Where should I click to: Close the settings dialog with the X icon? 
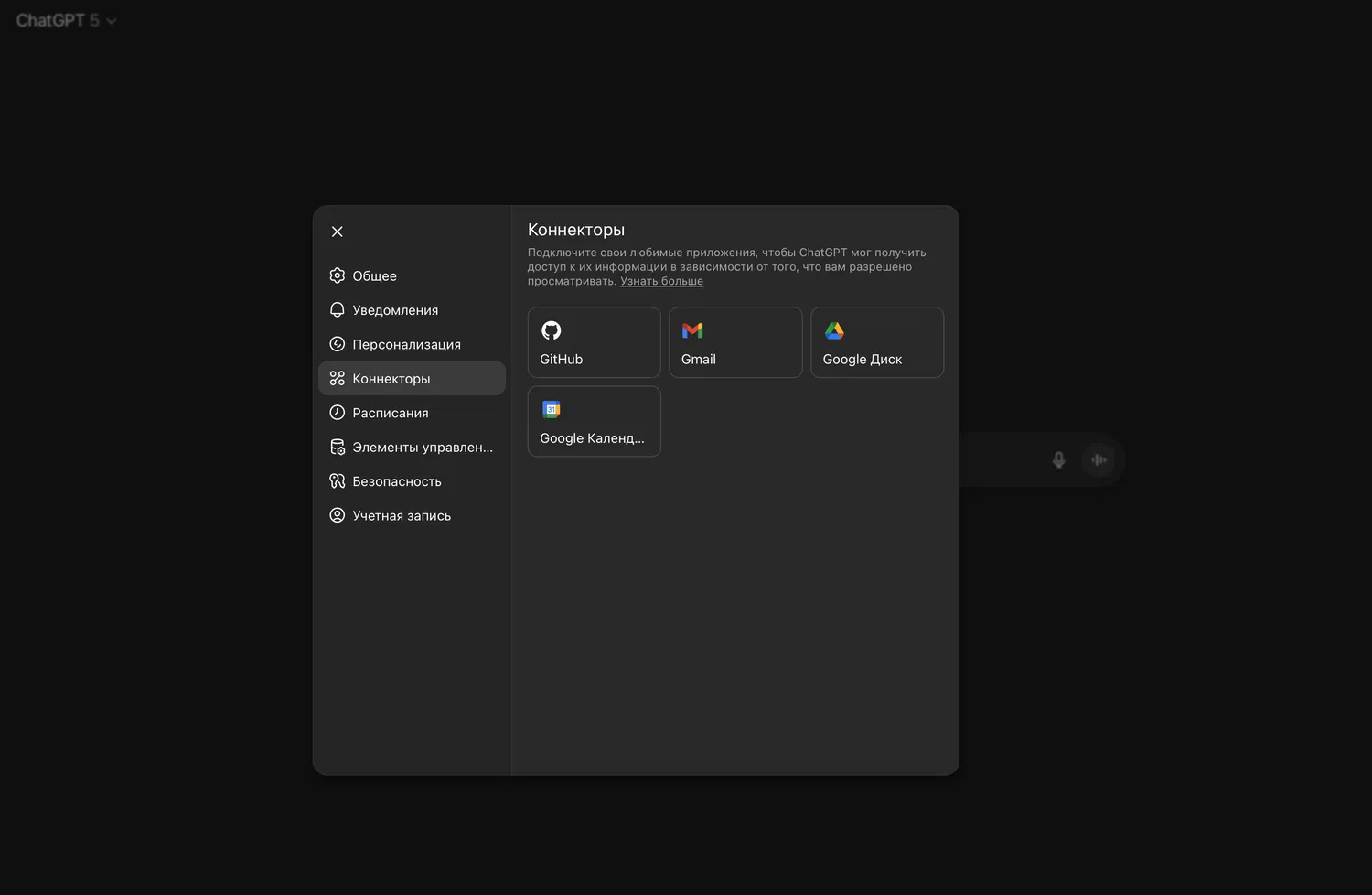(x=338, y=232)
